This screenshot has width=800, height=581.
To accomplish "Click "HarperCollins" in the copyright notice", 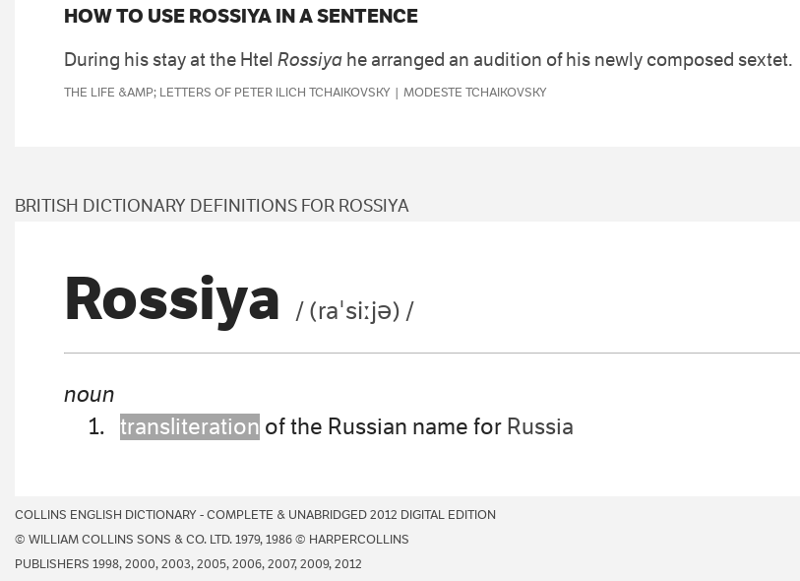I will pyautogui.click(x=359, y=539).
